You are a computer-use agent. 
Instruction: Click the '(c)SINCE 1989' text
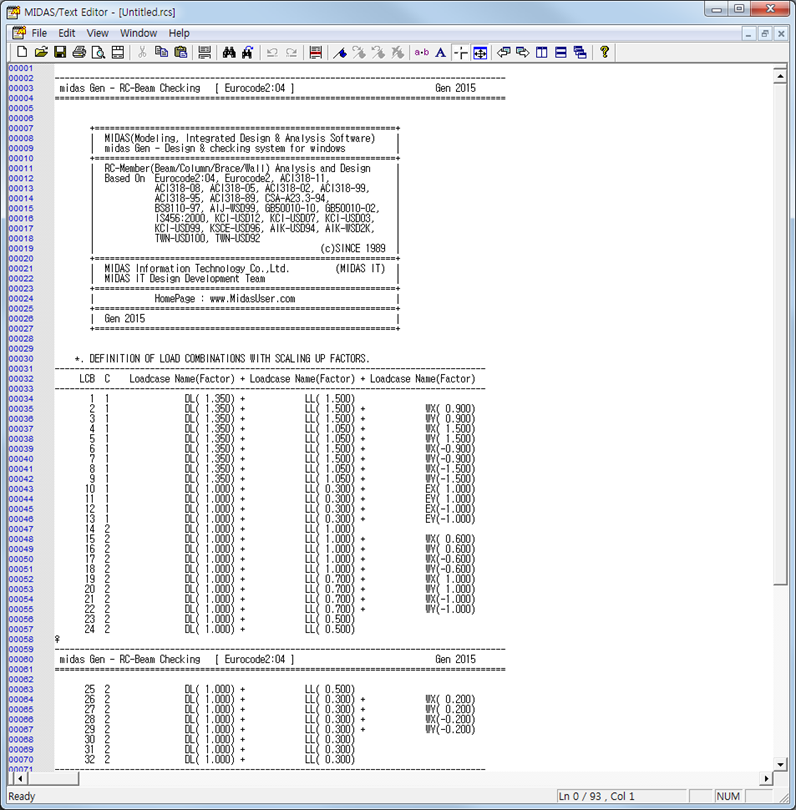353,248
